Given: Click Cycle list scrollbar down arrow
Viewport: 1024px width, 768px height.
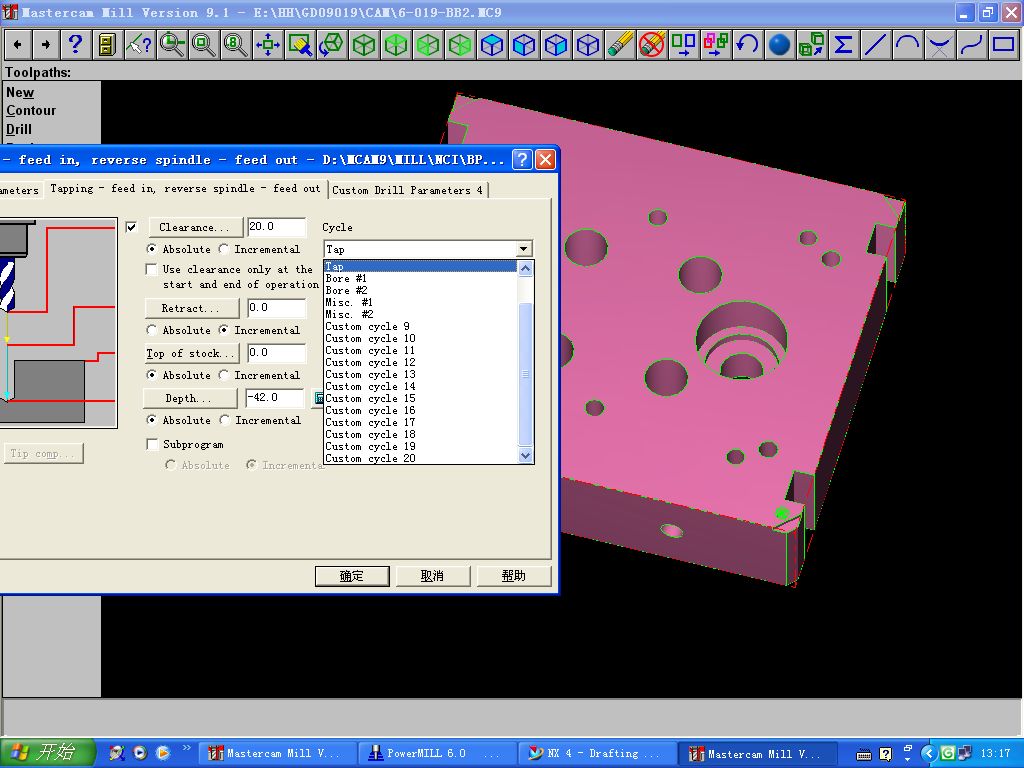Looking at the screenshot, I should pyautogui.click(x=526, y=456).
